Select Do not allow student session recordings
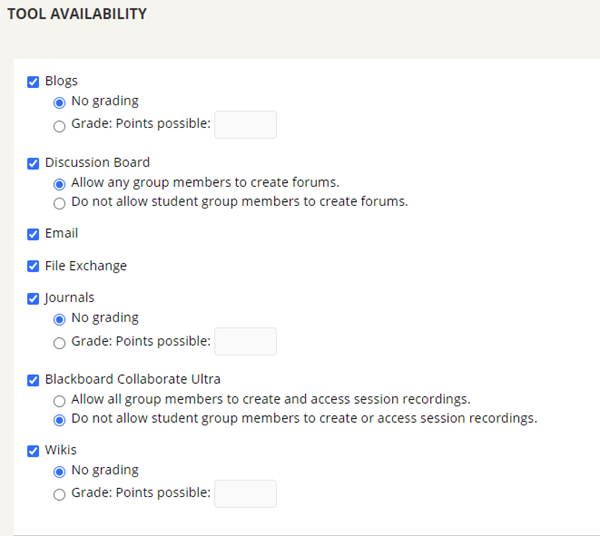This screenshot has width=600, height=536. coord(59,420)
